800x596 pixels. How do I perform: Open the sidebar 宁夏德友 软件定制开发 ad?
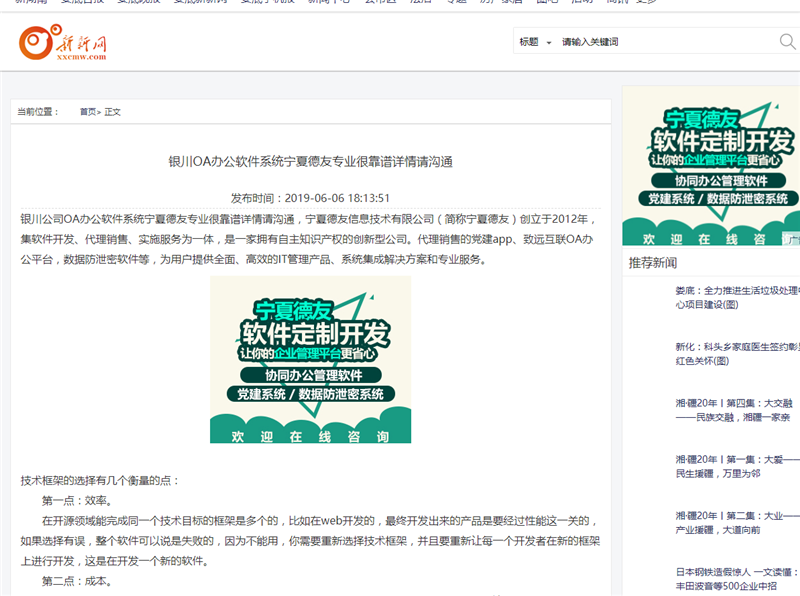[711, 166]
